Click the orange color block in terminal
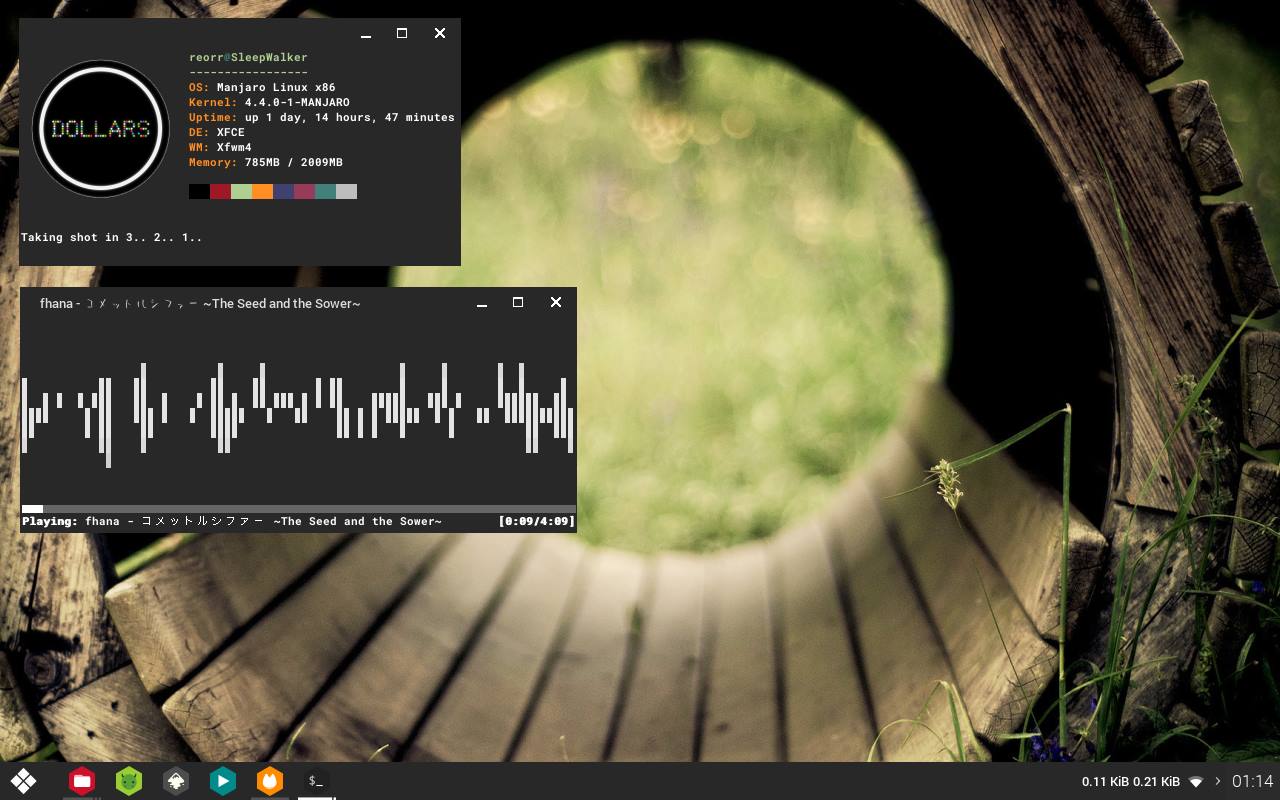The width and height of the screenshot is (1280, 800). pyautogui.click(x=262, y=192)
